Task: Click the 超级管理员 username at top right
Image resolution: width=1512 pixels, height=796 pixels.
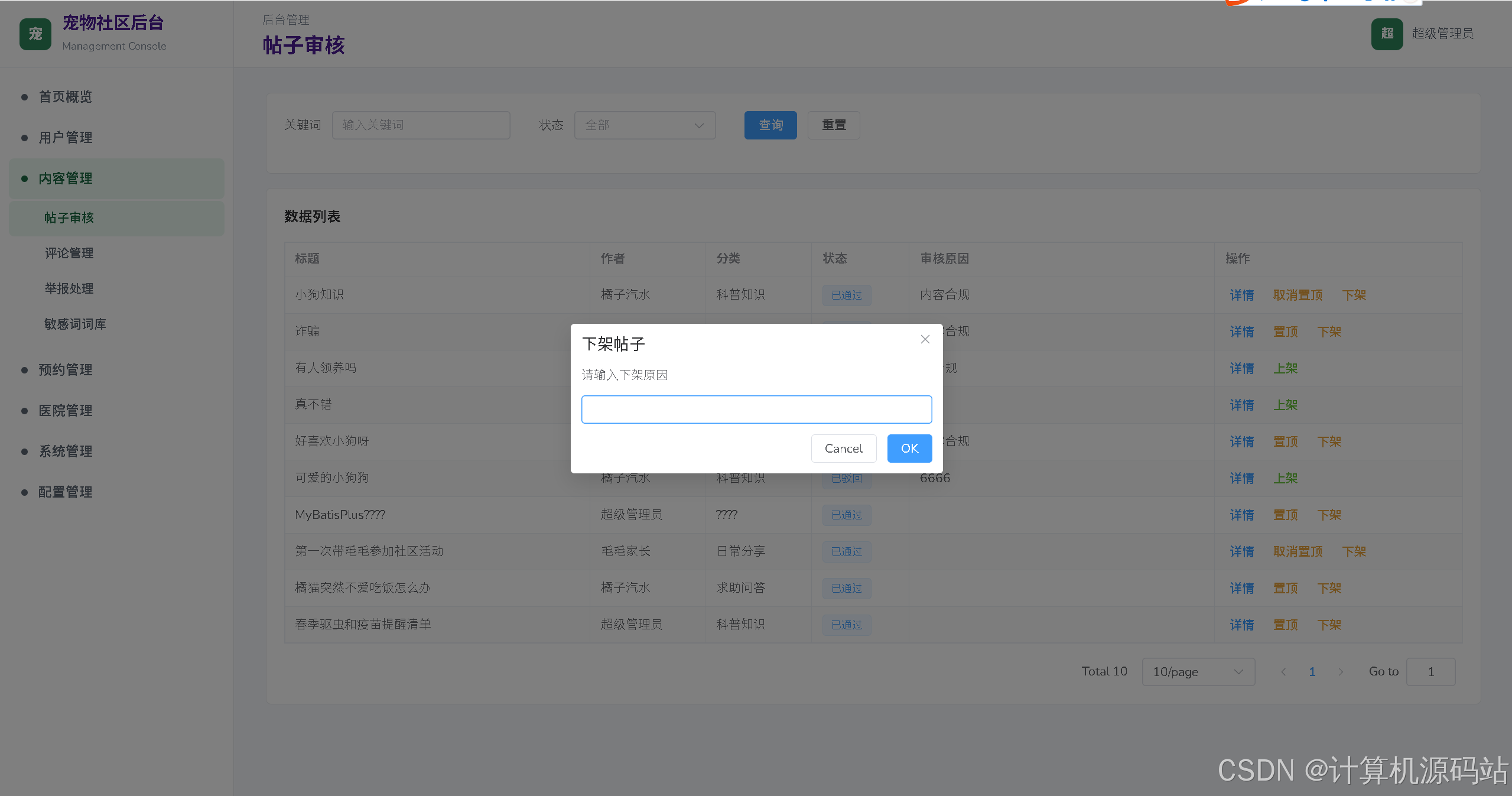Action: coord(1442,34)
